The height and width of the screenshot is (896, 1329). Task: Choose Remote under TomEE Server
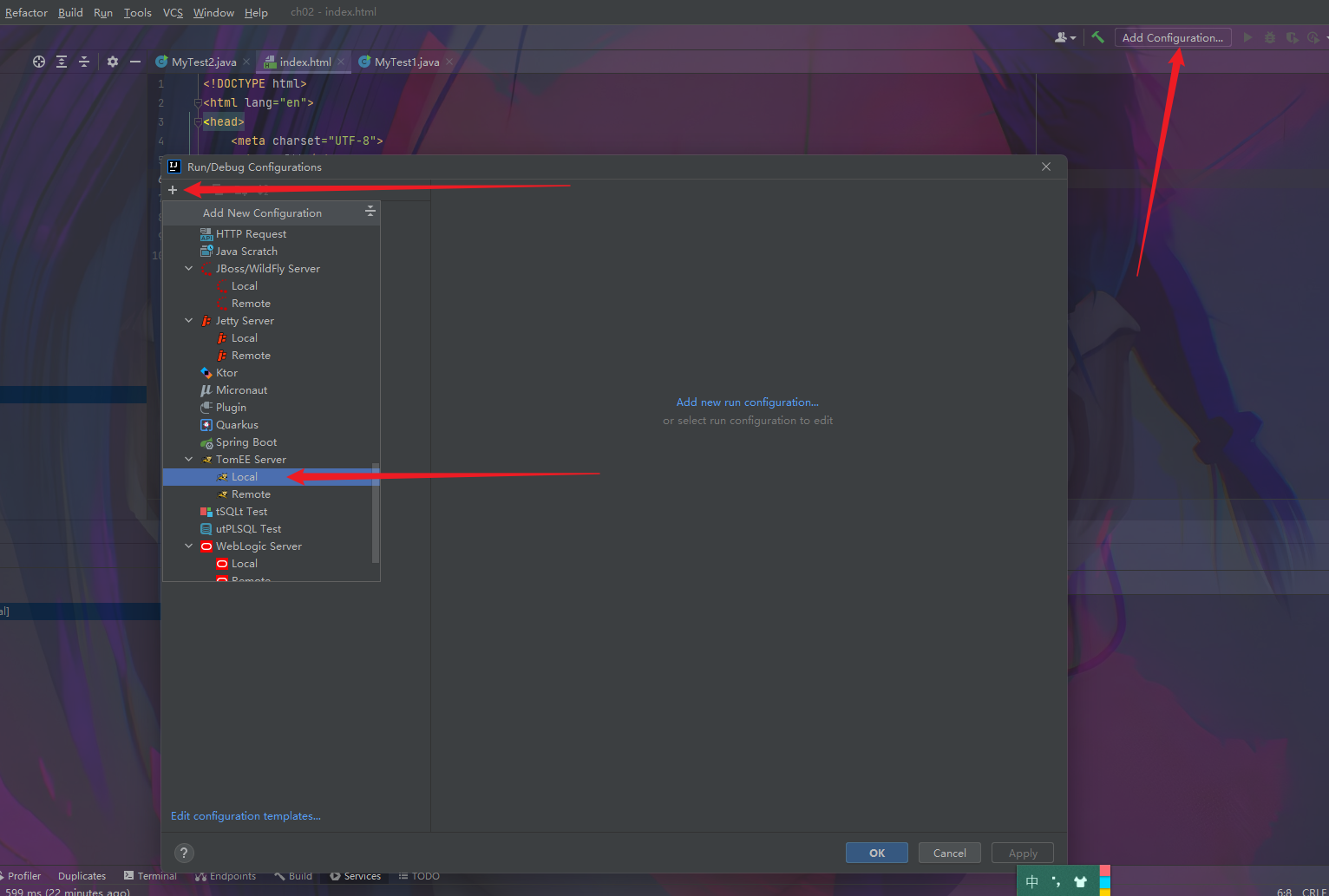[x=271, y=494]
